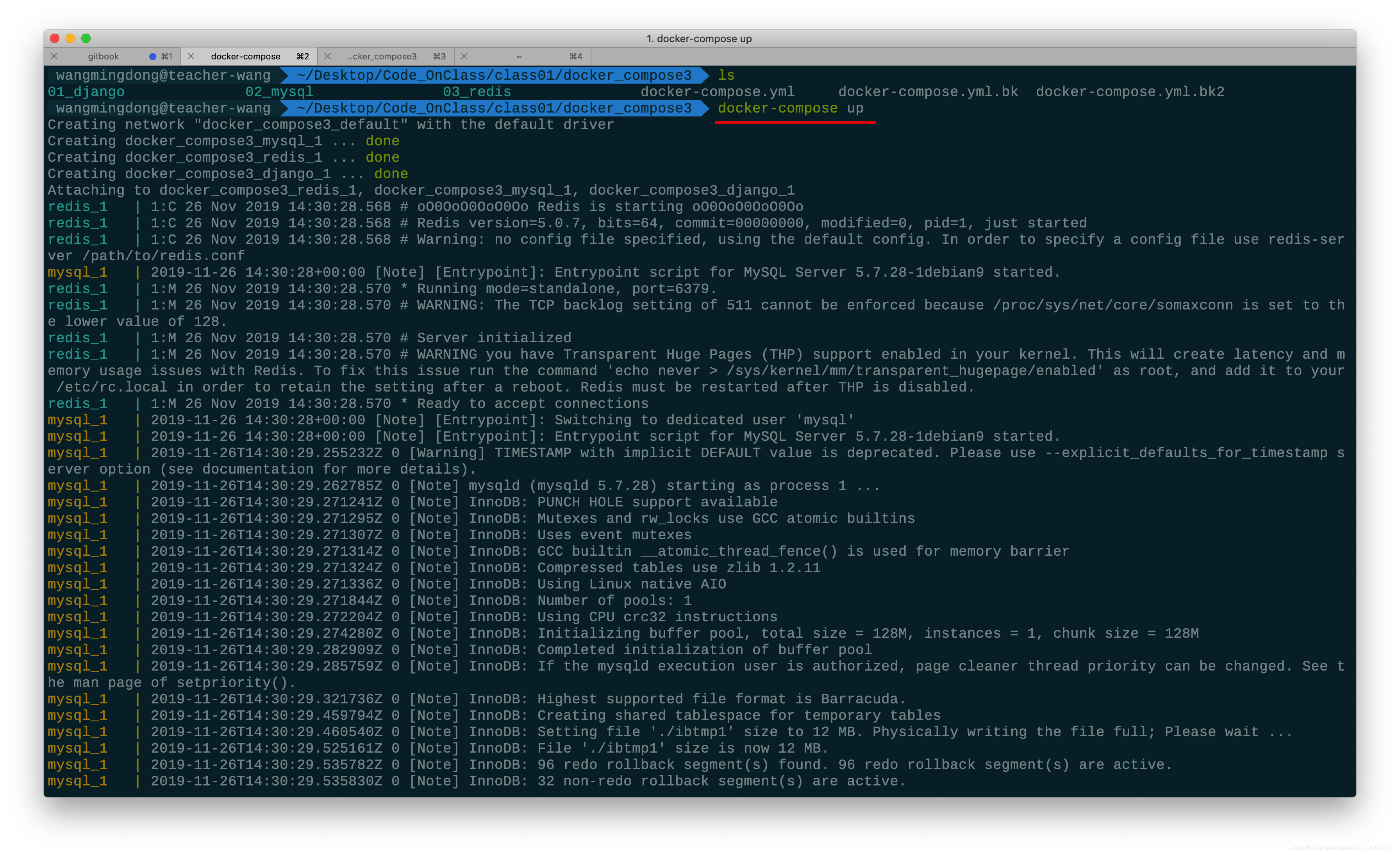1400x855 pixels.
Task: Click 'Using CPU crc32 instructions' line
Action: (x=412, y=617)
